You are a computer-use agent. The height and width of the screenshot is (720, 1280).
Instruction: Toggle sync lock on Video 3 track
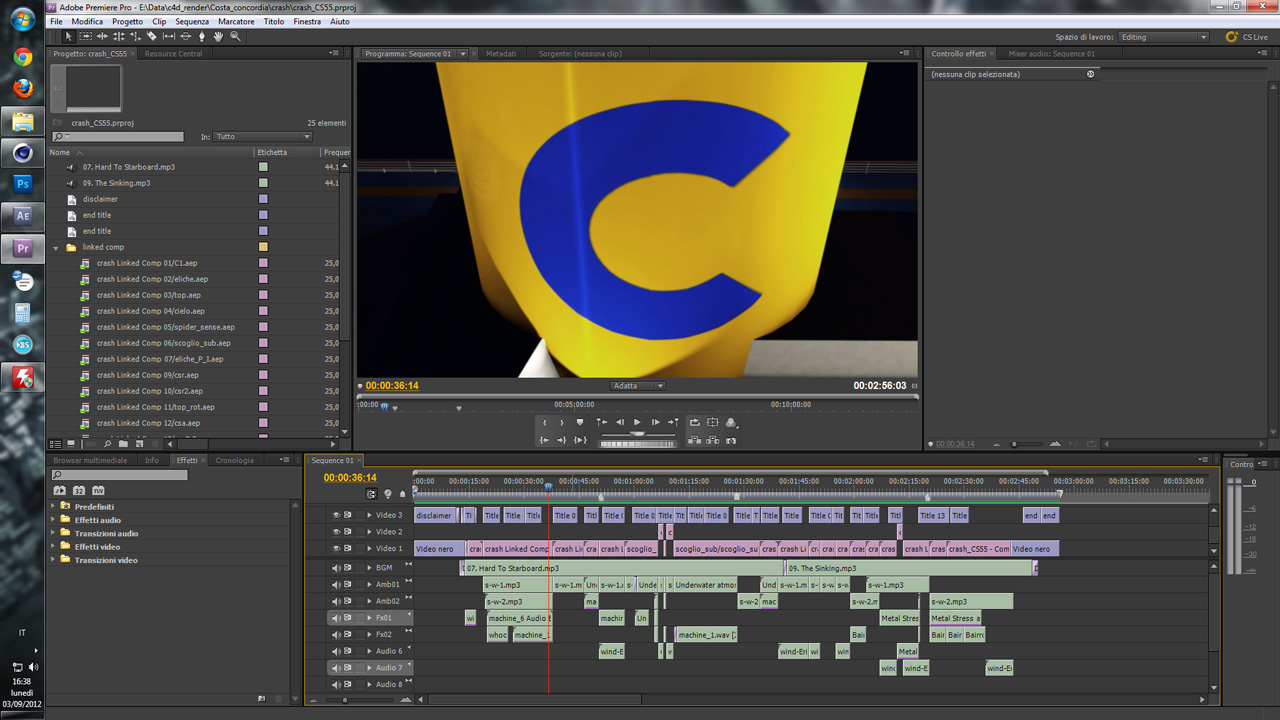348,515
